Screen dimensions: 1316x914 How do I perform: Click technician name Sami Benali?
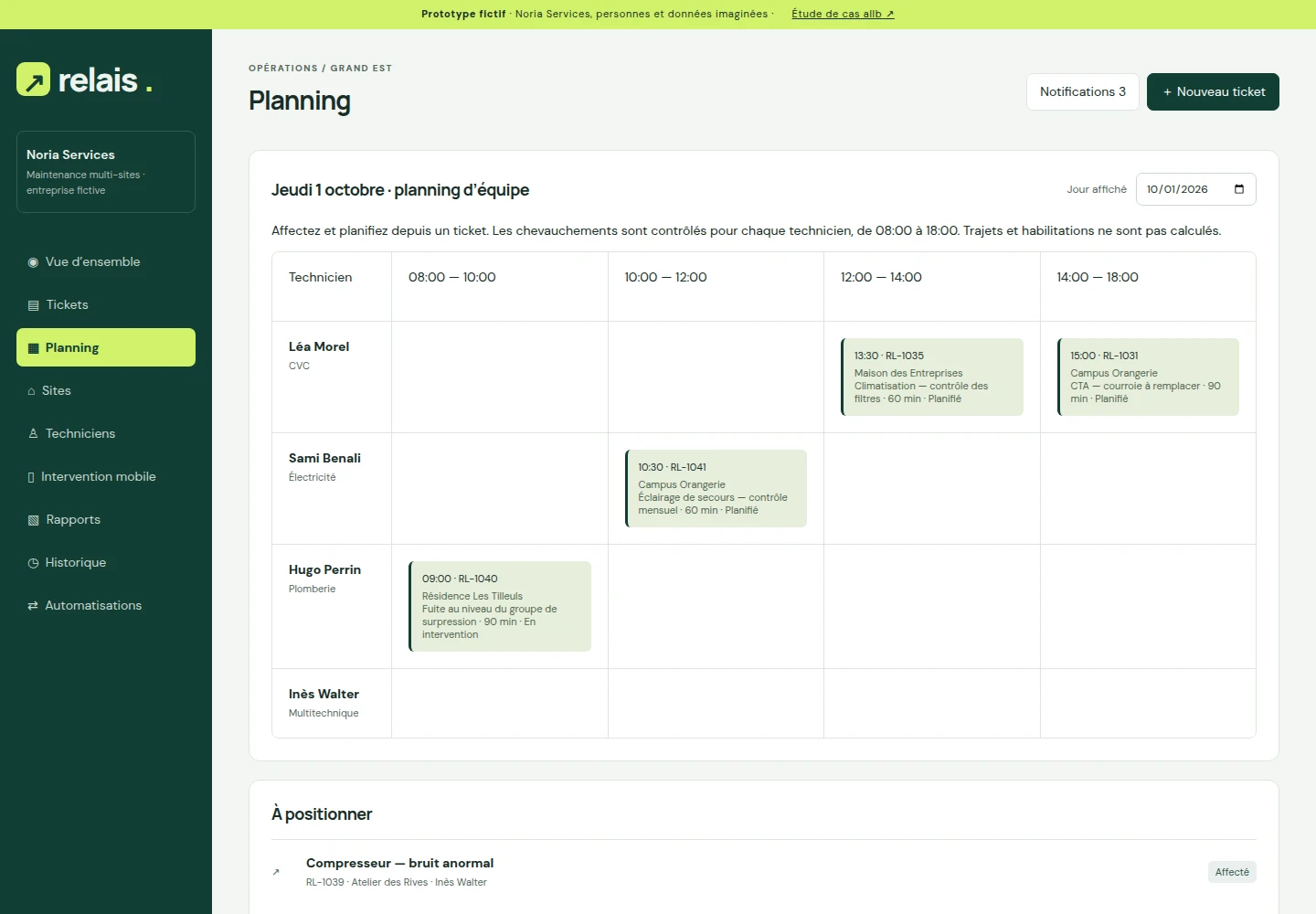(x=324, y=458)
